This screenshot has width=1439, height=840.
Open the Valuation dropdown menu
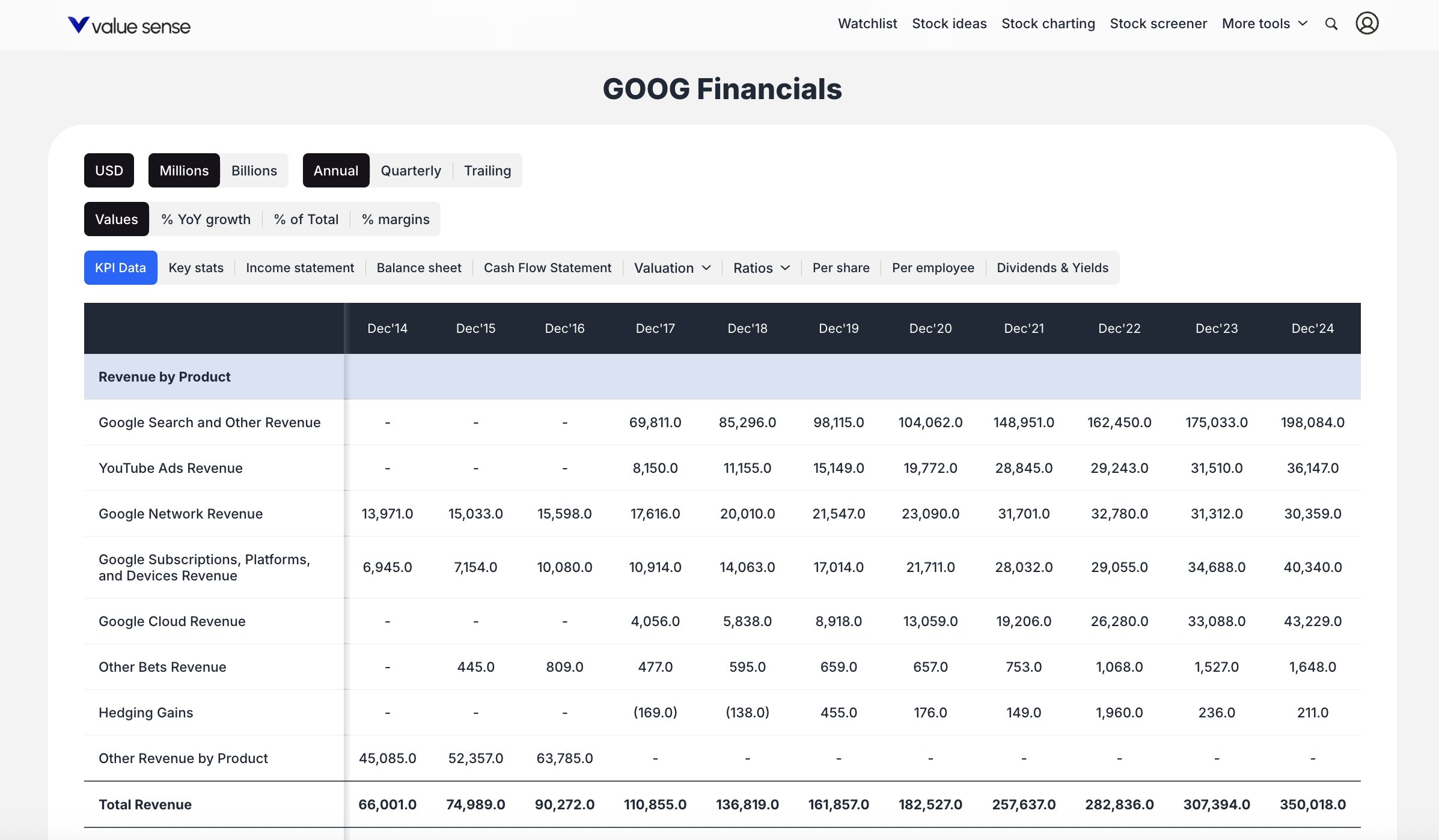(x=671, y=267)
